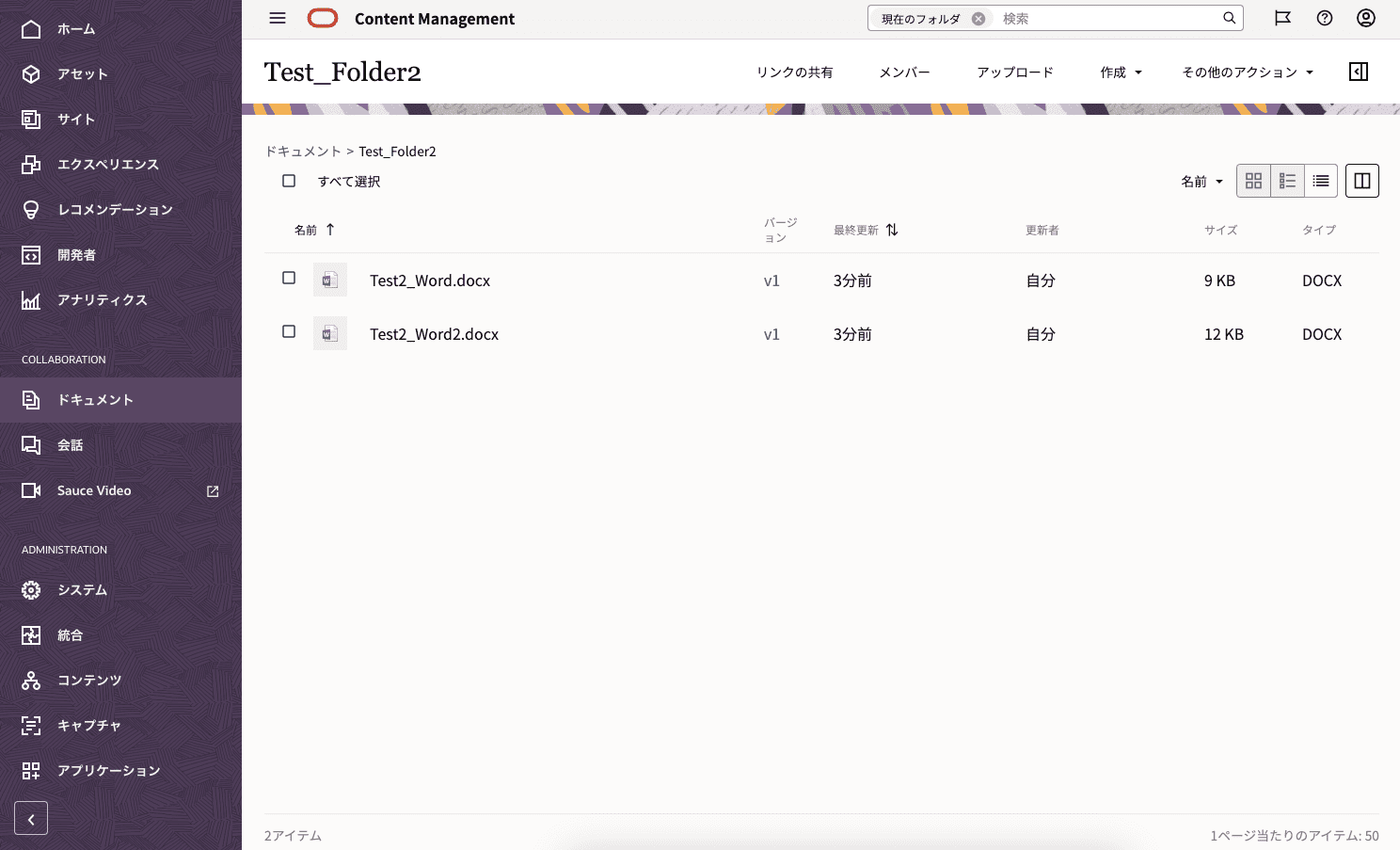Switch to grid view layout
Image resolution: width=1400 pixels, height=850 pixels.
pyautogui.click(x=1253, y=181)
